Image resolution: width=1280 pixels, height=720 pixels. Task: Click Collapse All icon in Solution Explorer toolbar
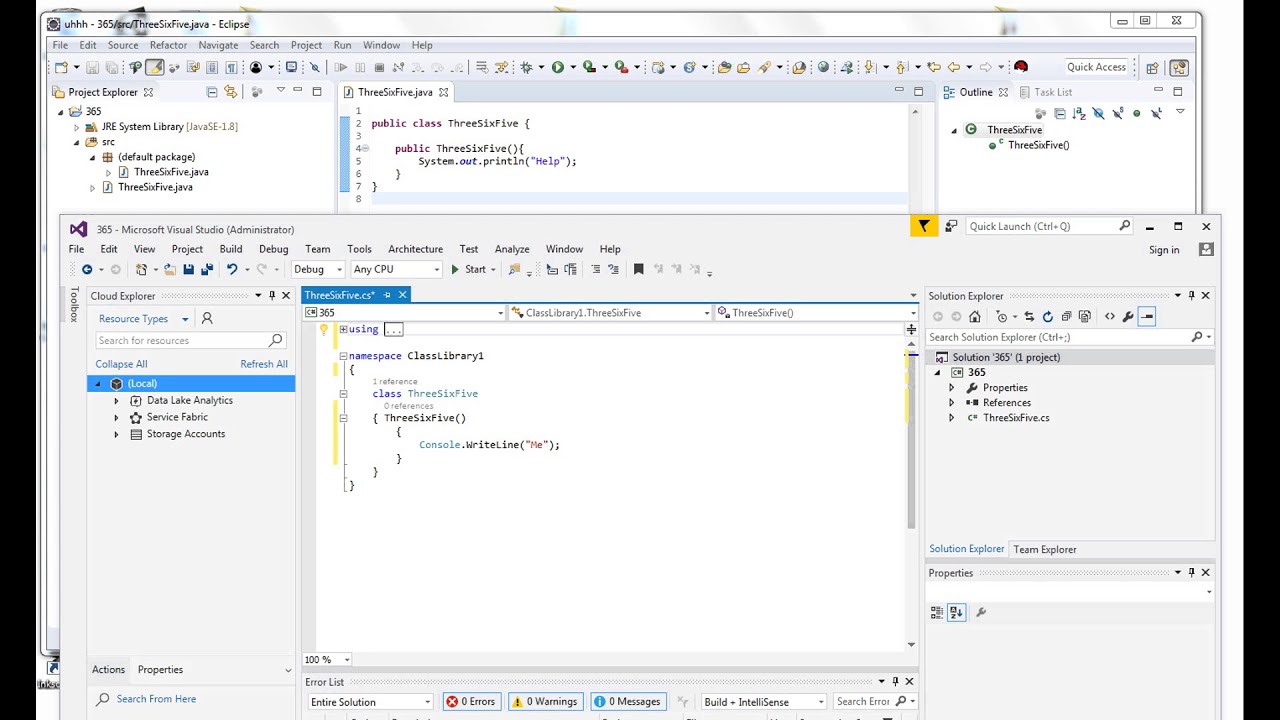click(1066, 316)
